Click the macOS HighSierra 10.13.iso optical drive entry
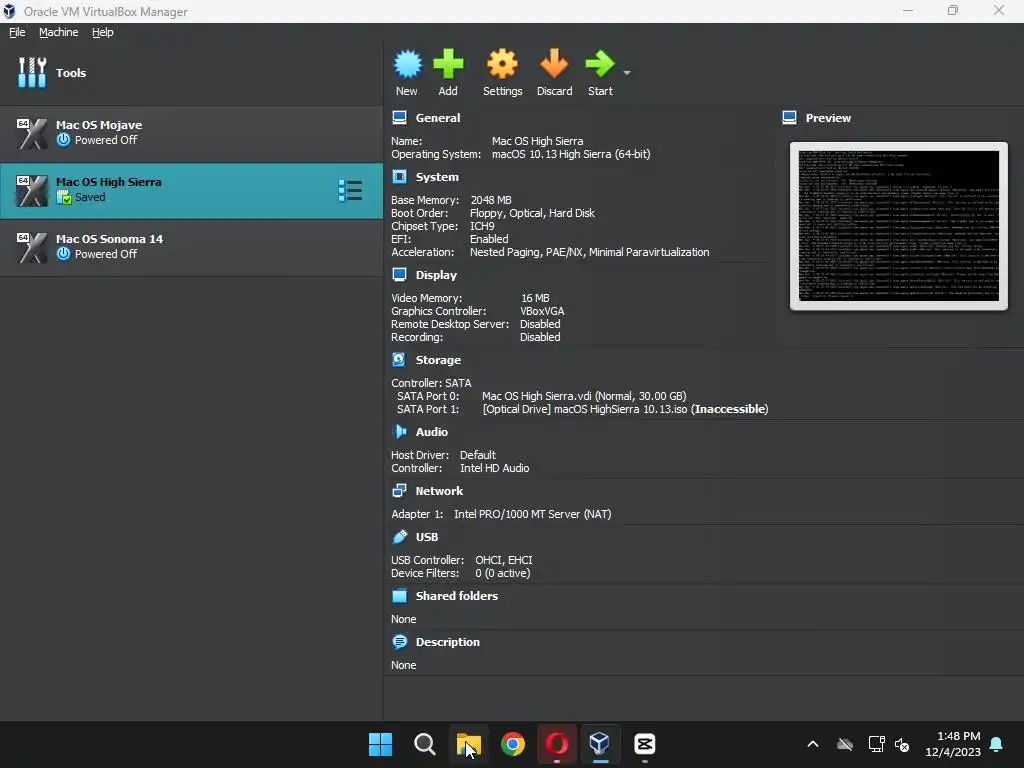This screenshot has width=1024, height=768. coord(625,409)
